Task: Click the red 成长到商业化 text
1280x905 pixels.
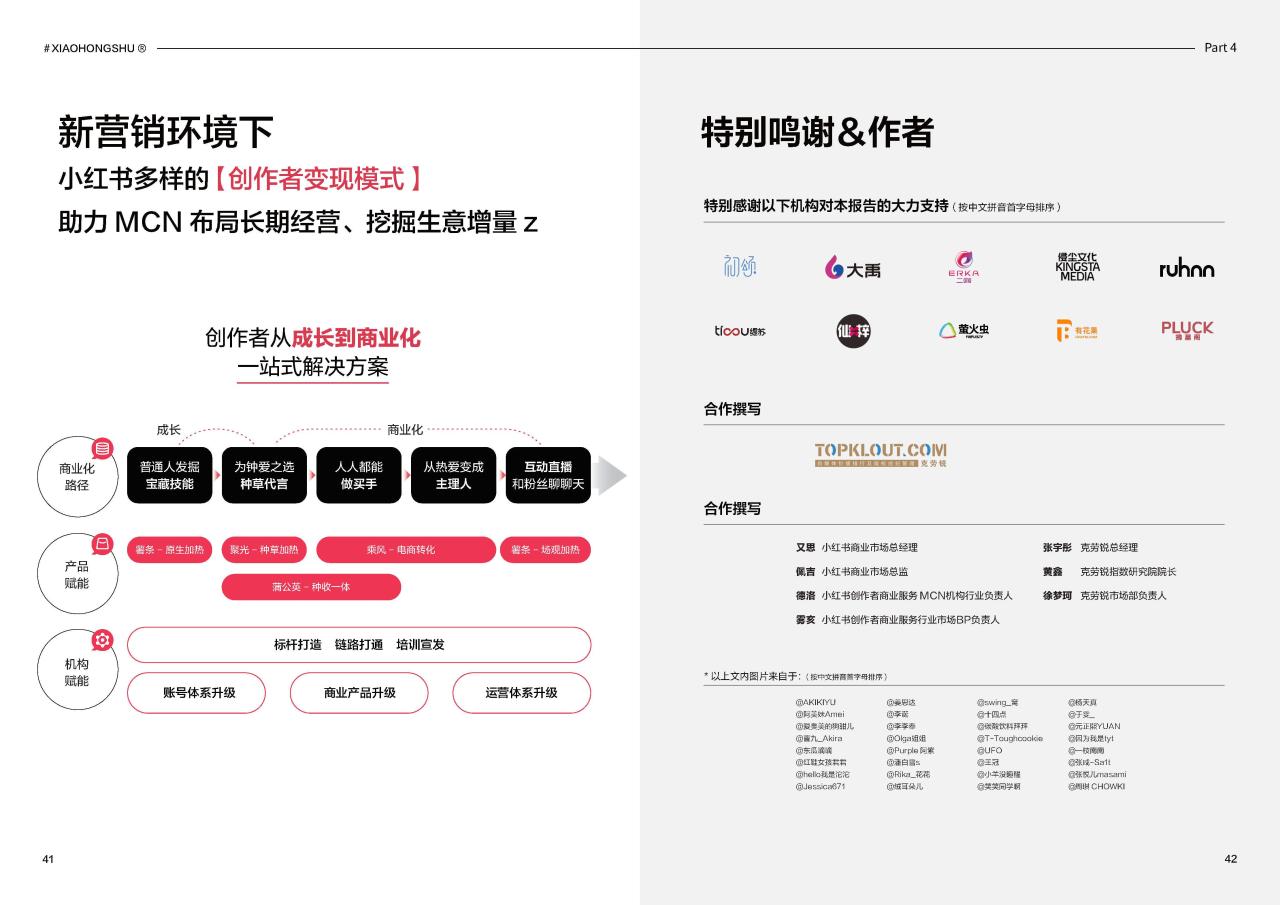Action: coord(356,337)
